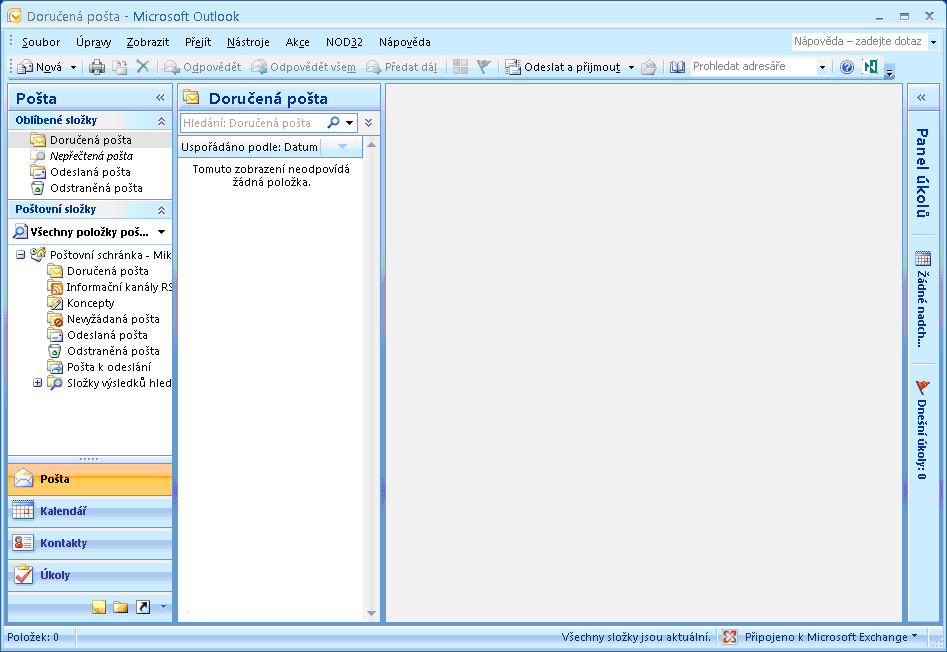Open the Nápověda menu
Viewport: 947px width, 652px height.
pos(405,42)
